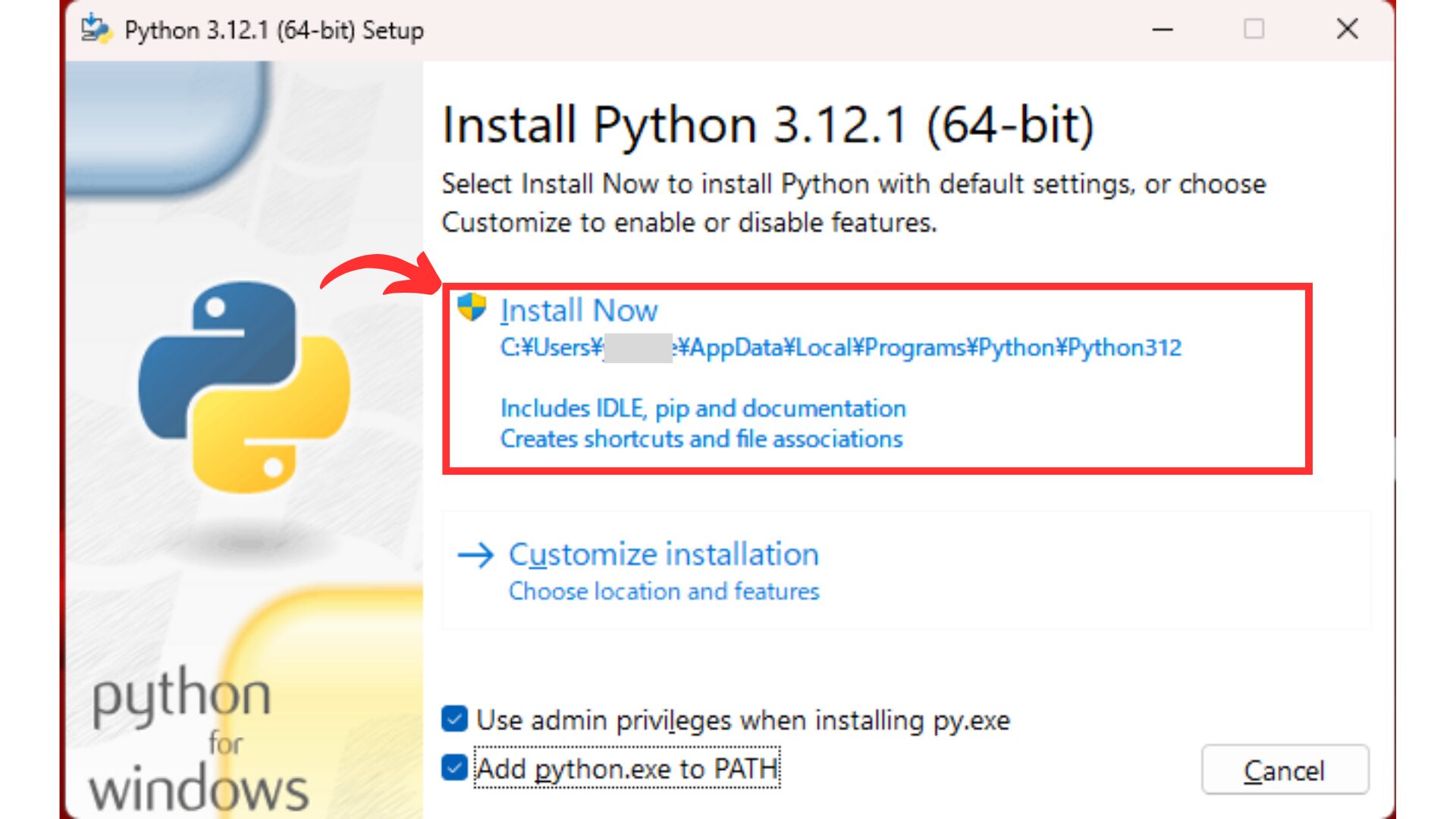
Task: Choose location and features via Customize
Action: (663, 591)
